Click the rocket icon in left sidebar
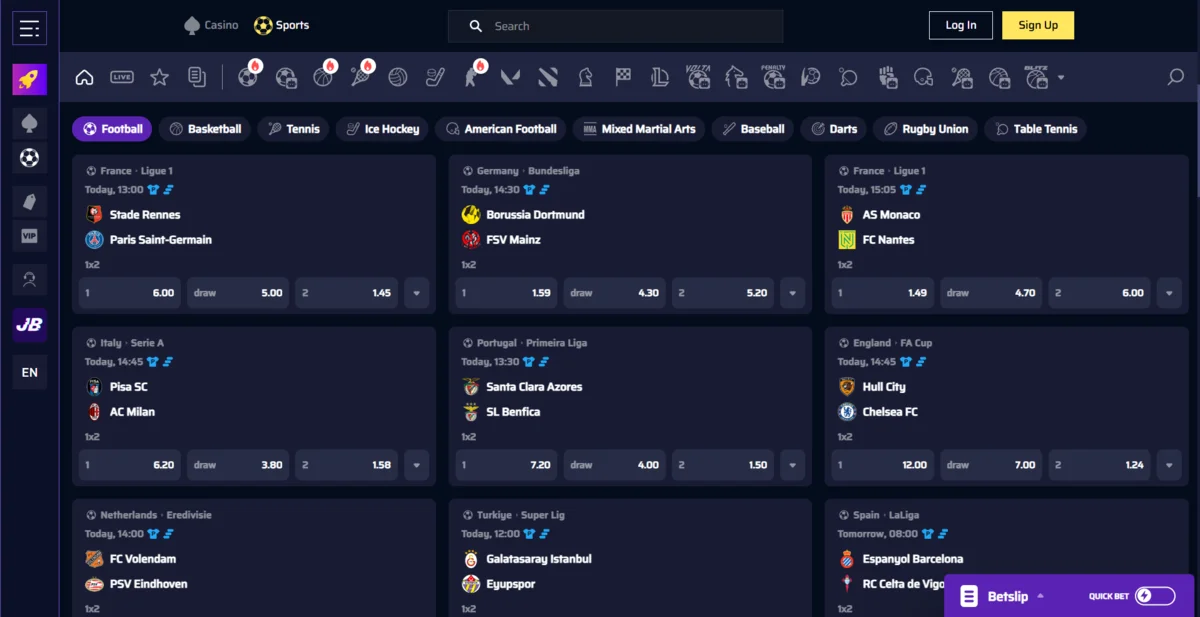The width and height of the screenshot is (1200, 617). coord(30,79)
